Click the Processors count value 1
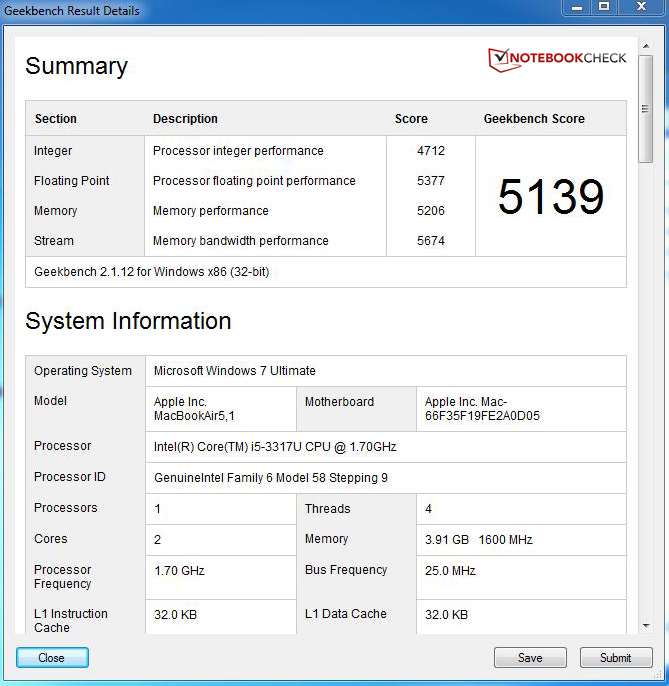This screenshot has width=669, height=686. click(158, 509)
